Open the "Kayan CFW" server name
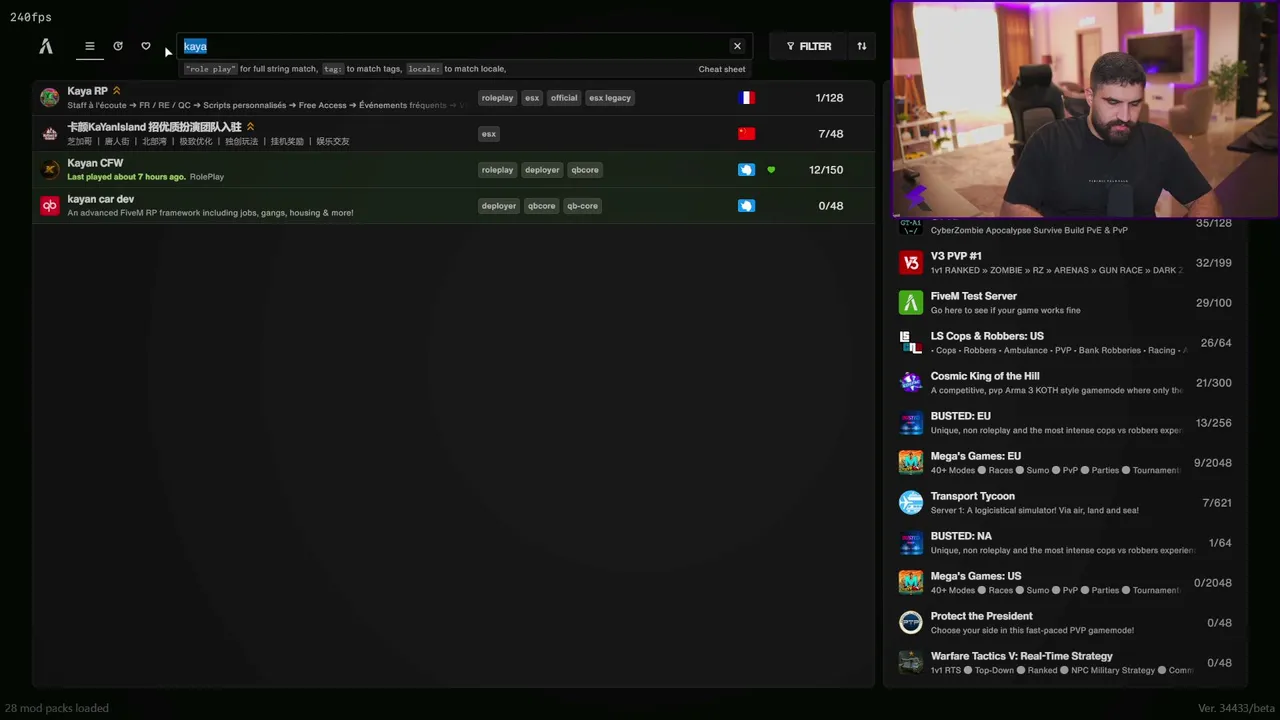Viewport: 1280px width, 720px height. coord(95,163)
